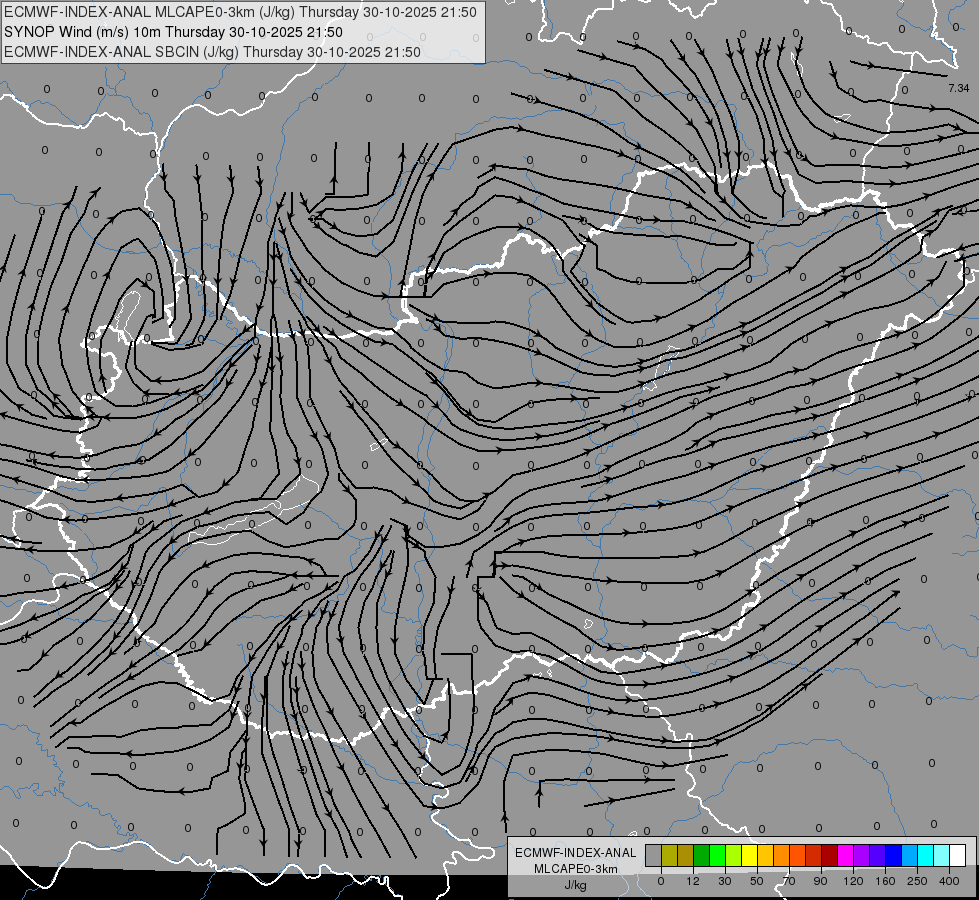The width and height of the screenshot is (979, 900).
Task: Click the legend tick label 0
Action: 661,881
